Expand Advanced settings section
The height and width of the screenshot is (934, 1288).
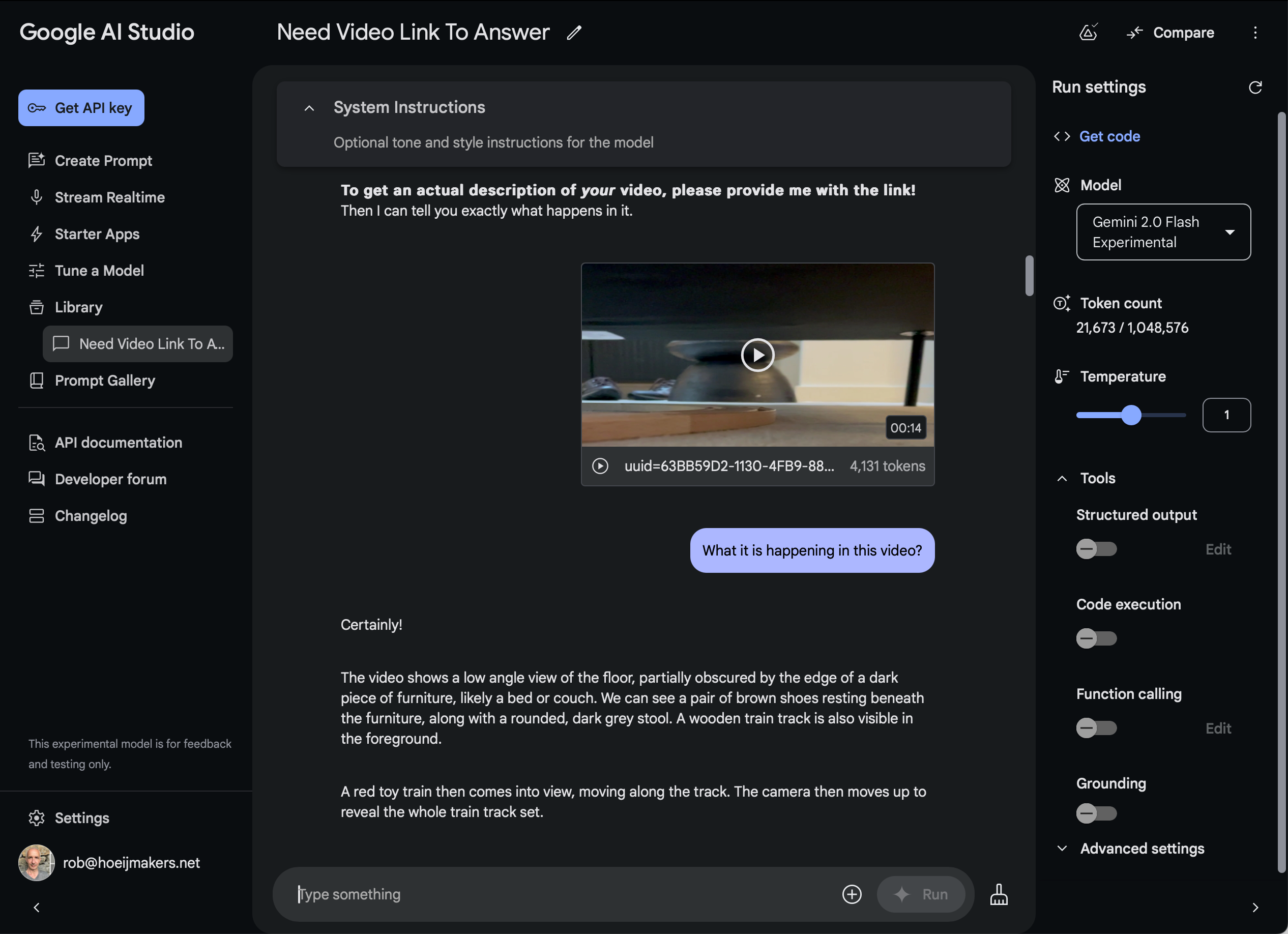pos(1141,848)
